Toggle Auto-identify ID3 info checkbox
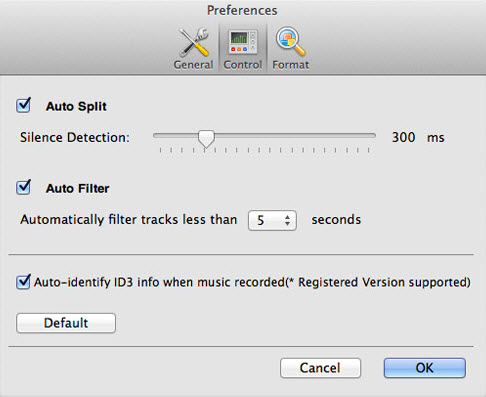486x397 pixels. click(x=24, y=282)
